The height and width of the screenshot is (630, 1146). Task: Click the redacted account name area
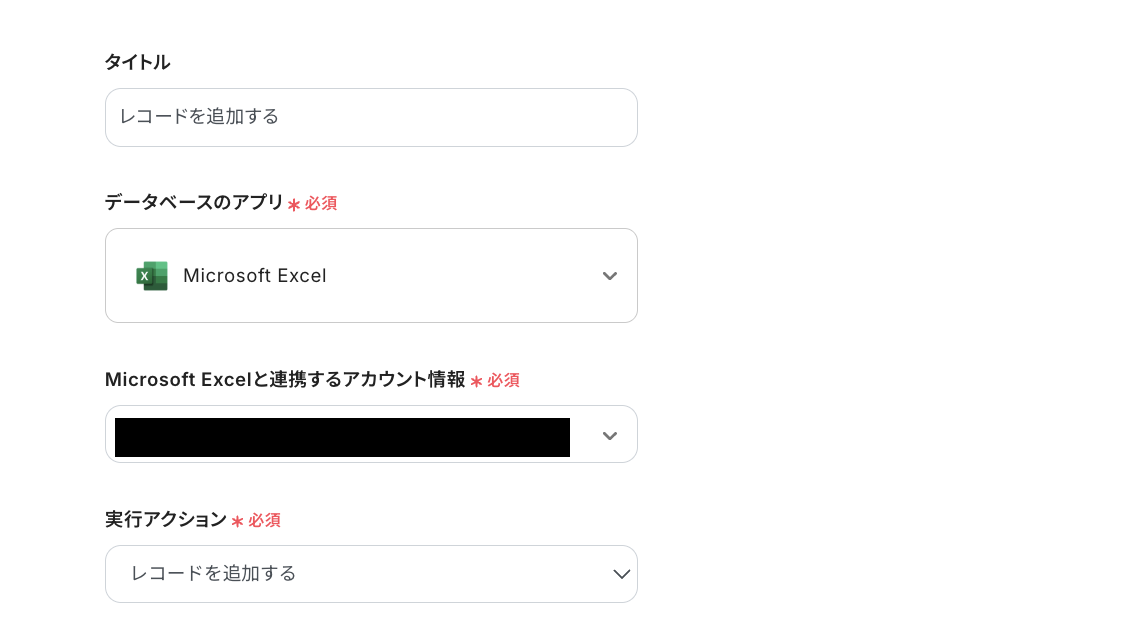click(341, 437)
